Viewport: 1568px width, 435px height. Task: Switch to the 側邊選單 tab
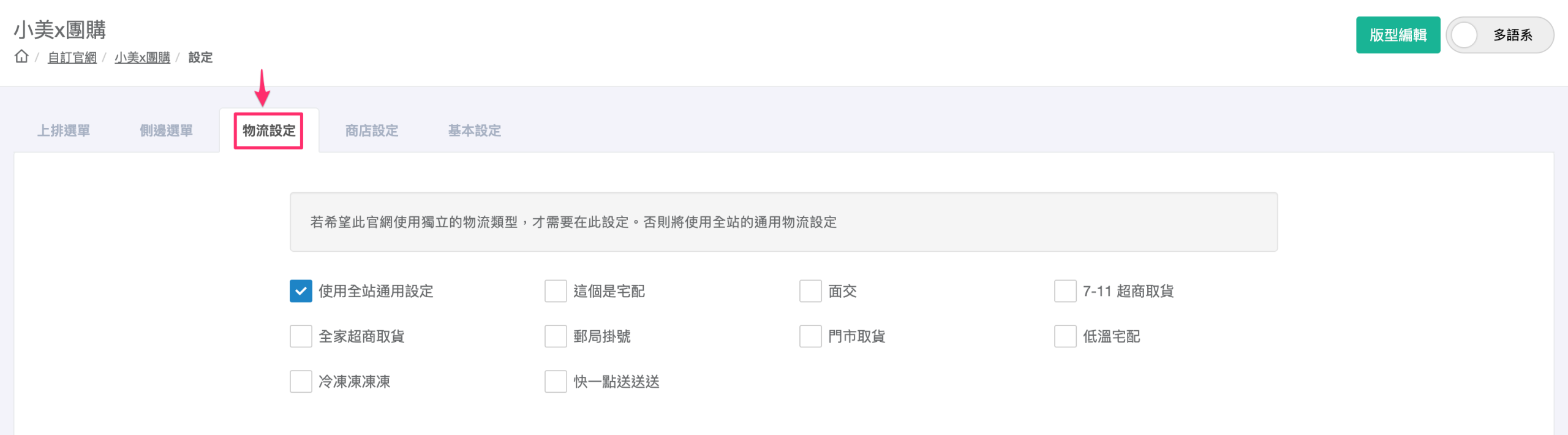coord(166,130)
